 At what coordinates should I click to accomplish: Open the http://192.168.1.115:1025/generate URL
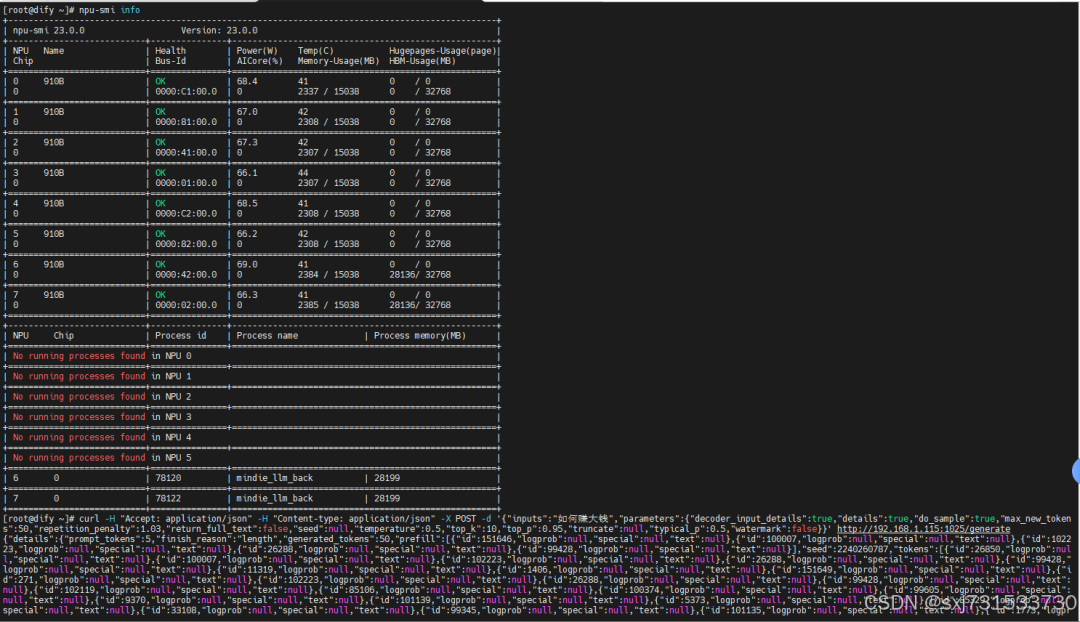point(923,529)
